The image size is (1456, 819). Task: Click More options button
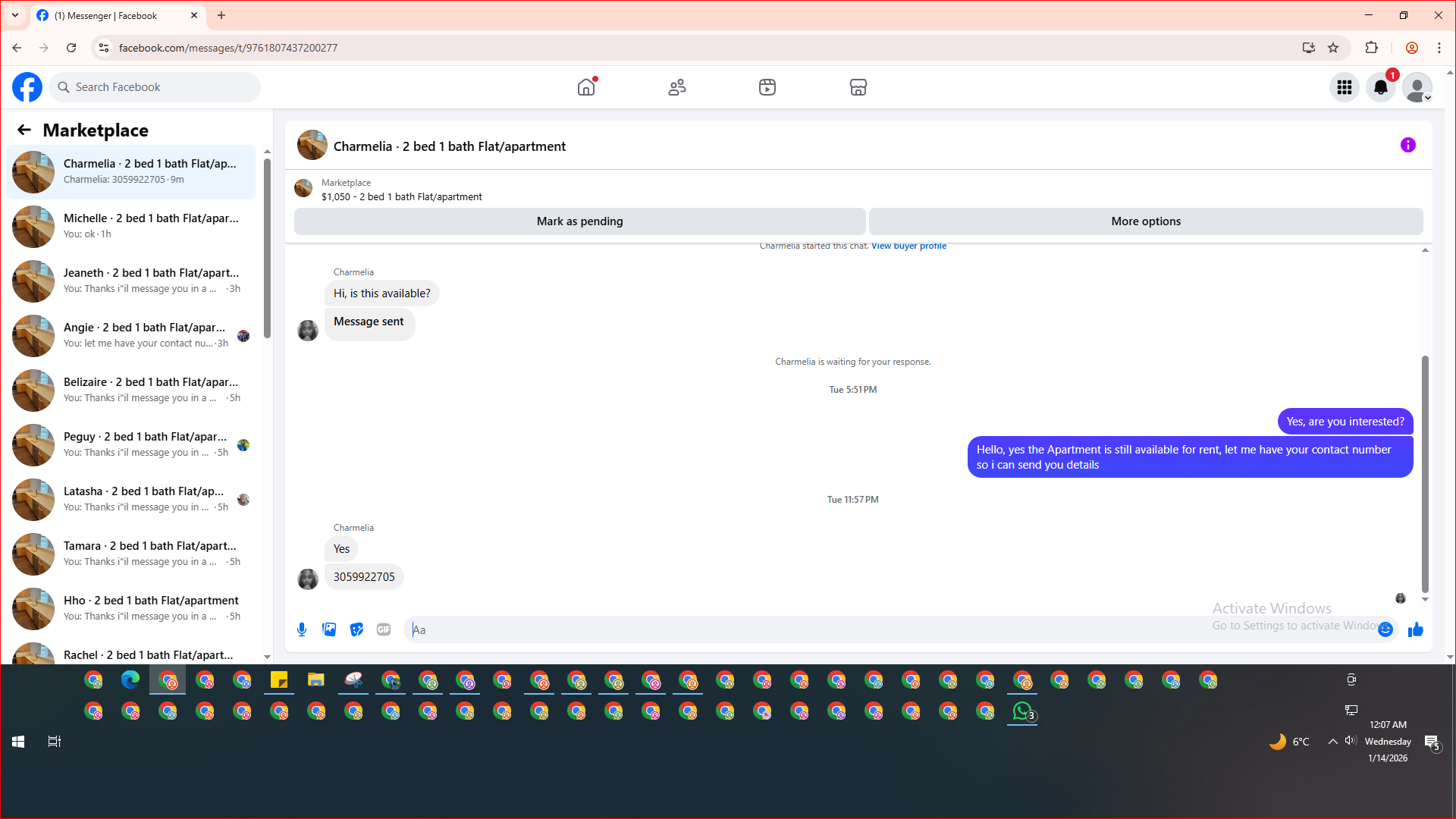1145,221
